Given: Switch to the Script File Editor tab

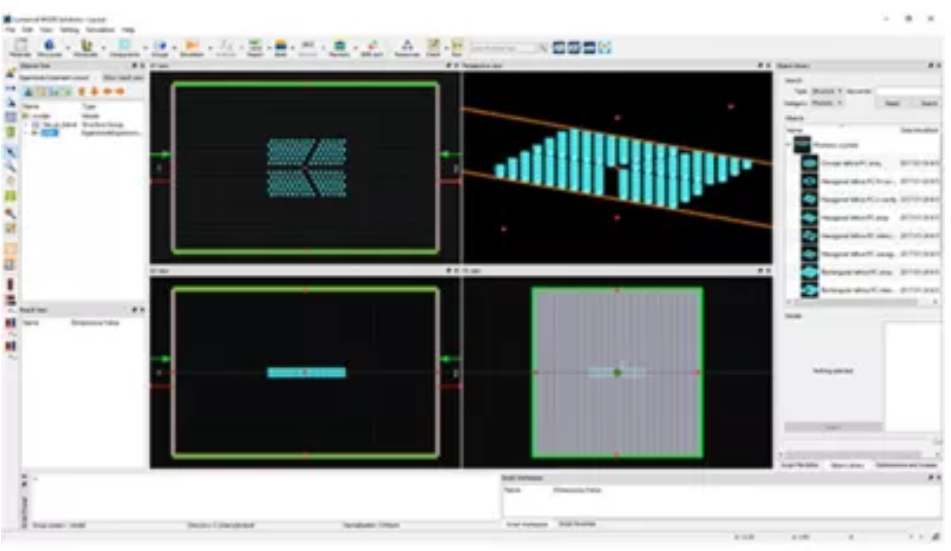Looking at the screenshot, I should coord(800,465).
